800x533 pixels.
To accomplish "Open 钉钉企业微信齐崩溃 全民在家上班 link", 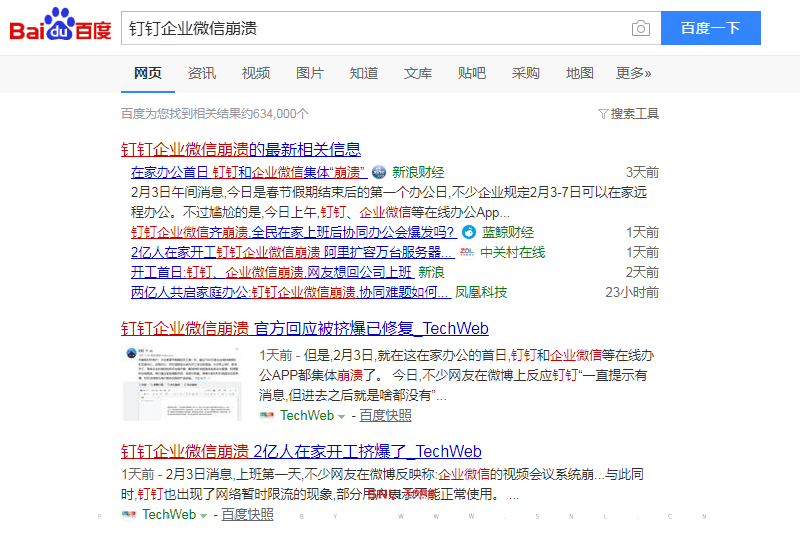I will [294, 232].
